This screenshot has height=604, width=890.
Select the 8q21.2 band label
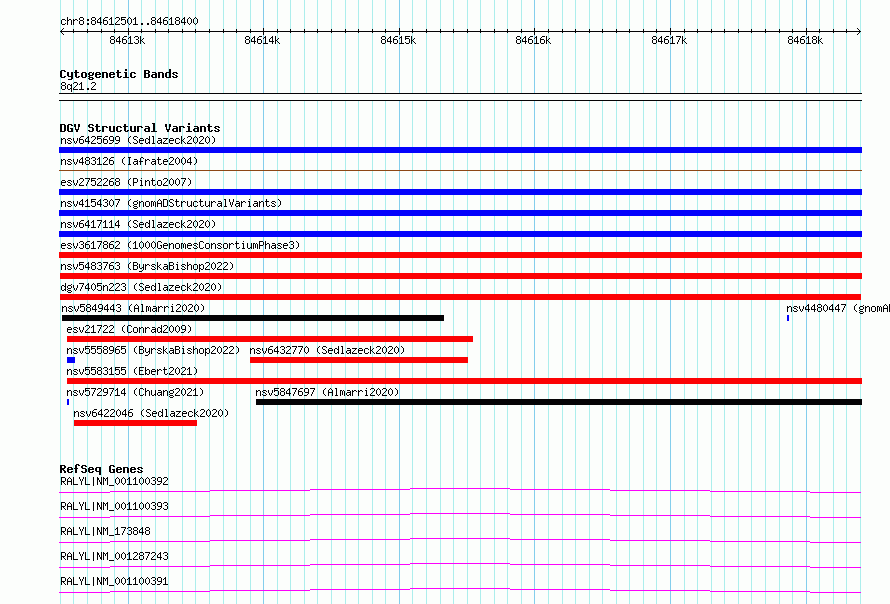click(x=78, y=86)
